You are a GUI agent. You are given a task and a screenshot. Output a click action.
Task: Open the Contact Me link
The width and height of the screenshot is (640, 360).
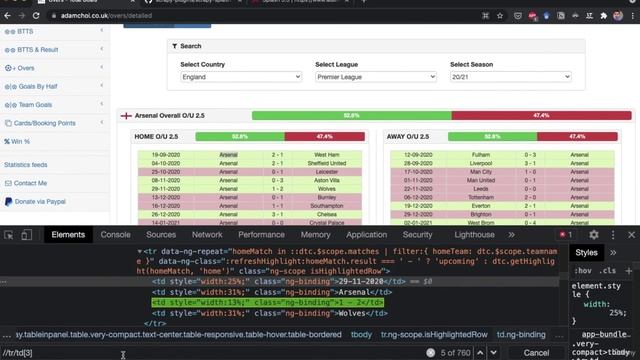pyautogui.click(x=26, y=183)
